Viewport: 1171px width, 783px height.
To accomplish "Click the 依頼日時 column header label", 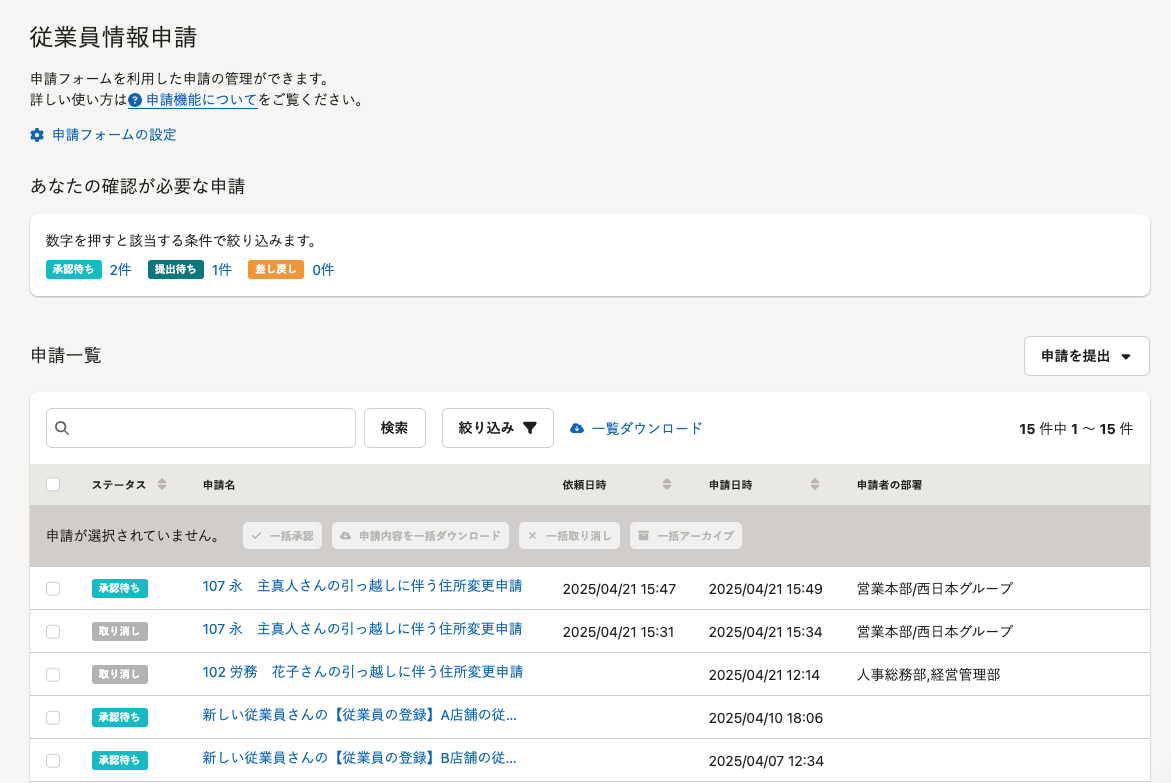I will pyautogui.click(x=584, y=485).
